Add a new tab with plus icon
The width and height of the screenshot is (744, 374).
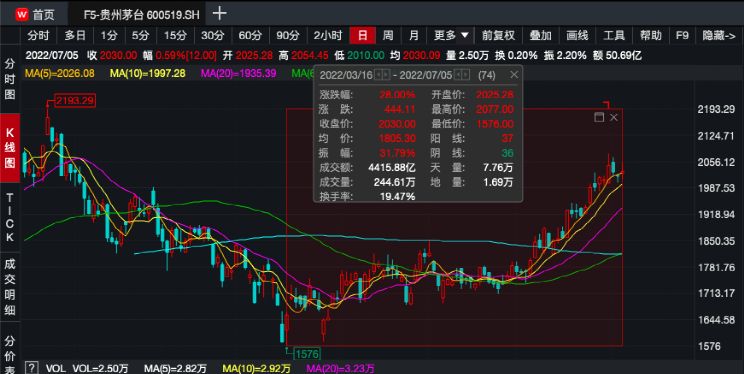[x=219, y=13]
